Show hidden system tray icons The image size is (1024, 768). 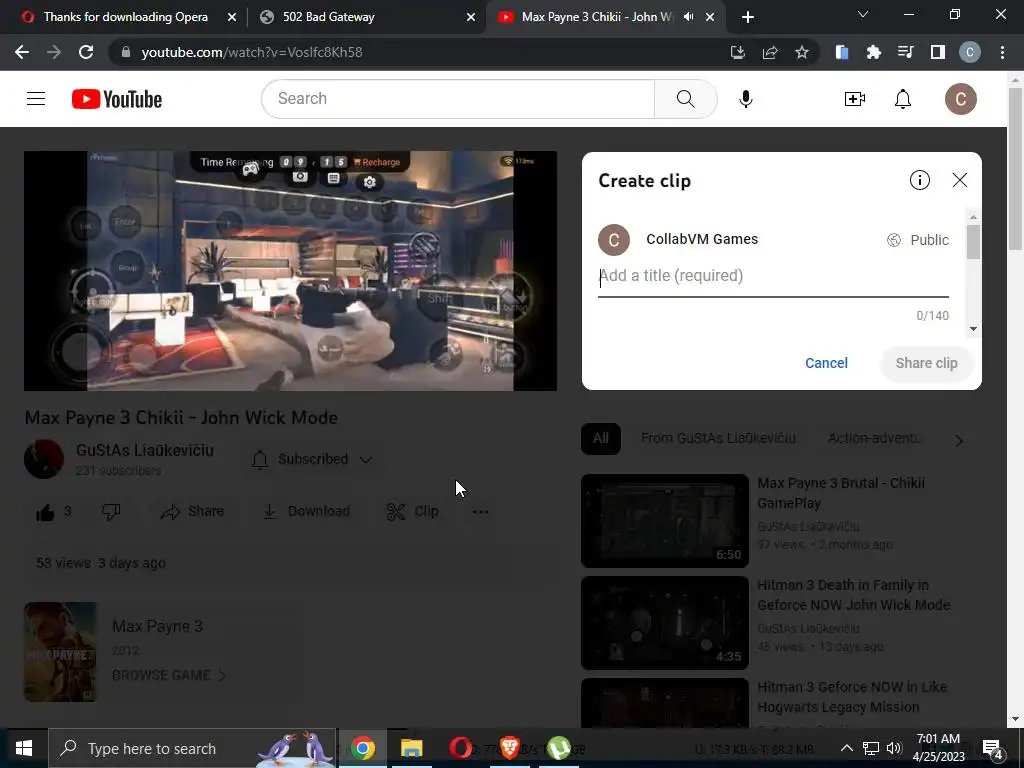pyautogui.click(x=846, y=748)
